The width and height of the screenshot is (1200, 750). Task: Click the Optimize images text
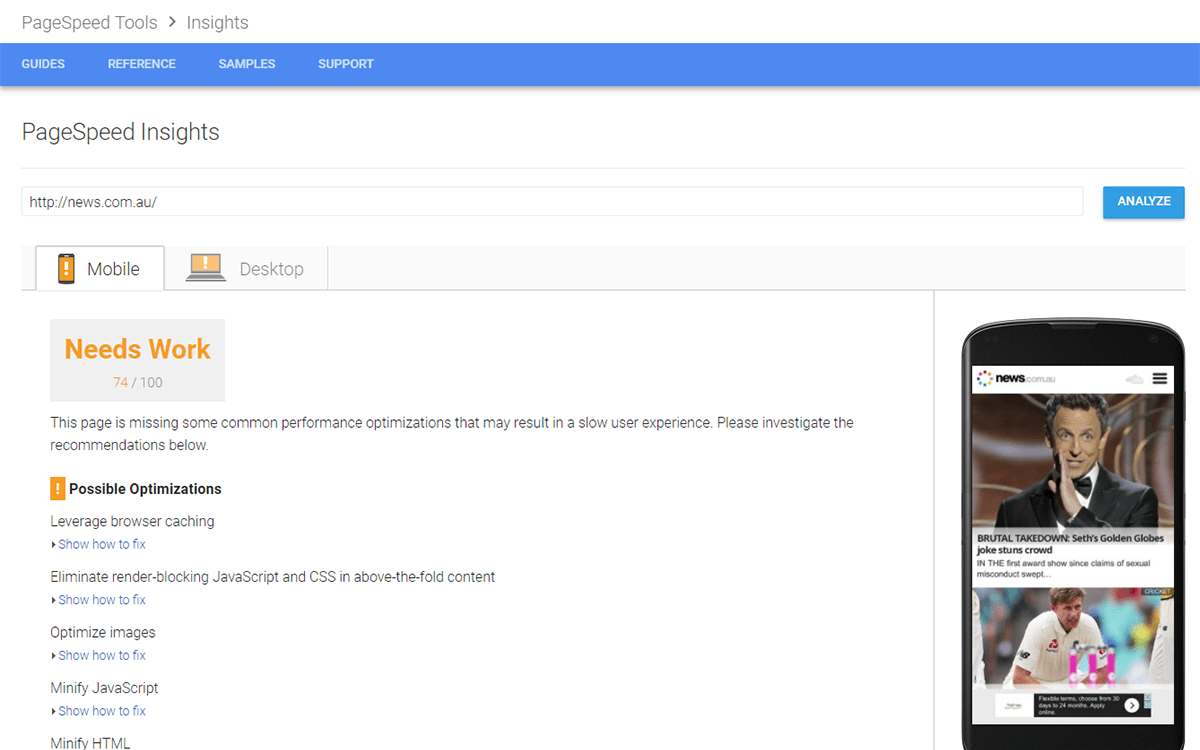(103, 632)
